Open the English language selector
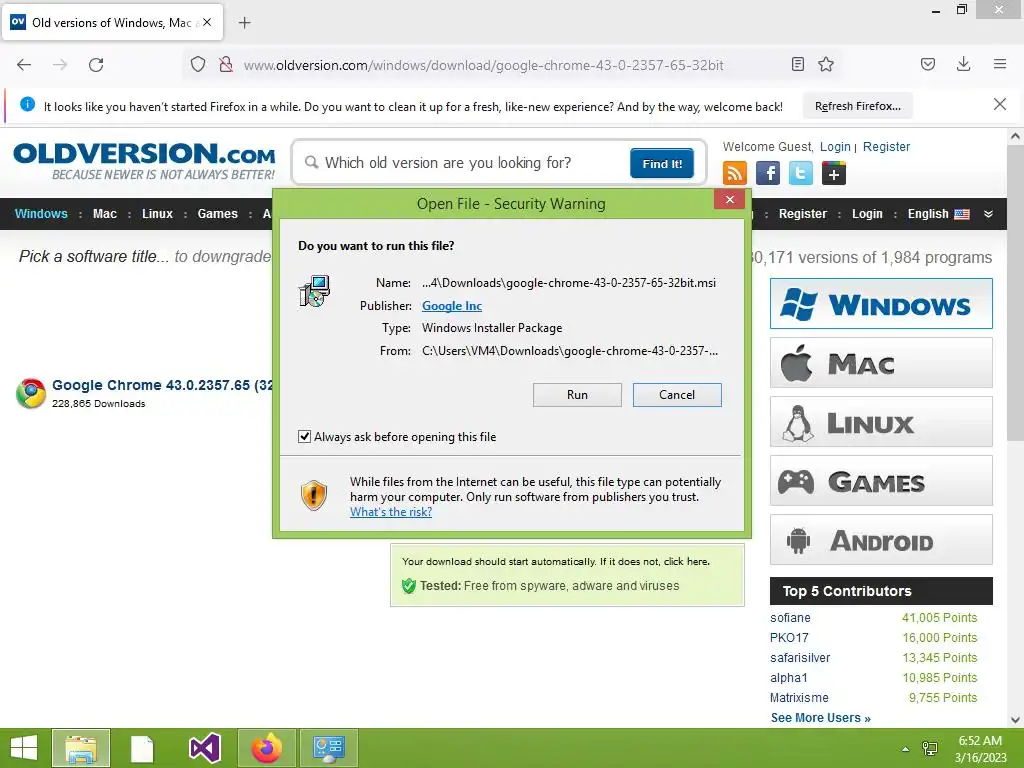The width and height of the screenshot is (1024, 768). [x=938, y=214]
